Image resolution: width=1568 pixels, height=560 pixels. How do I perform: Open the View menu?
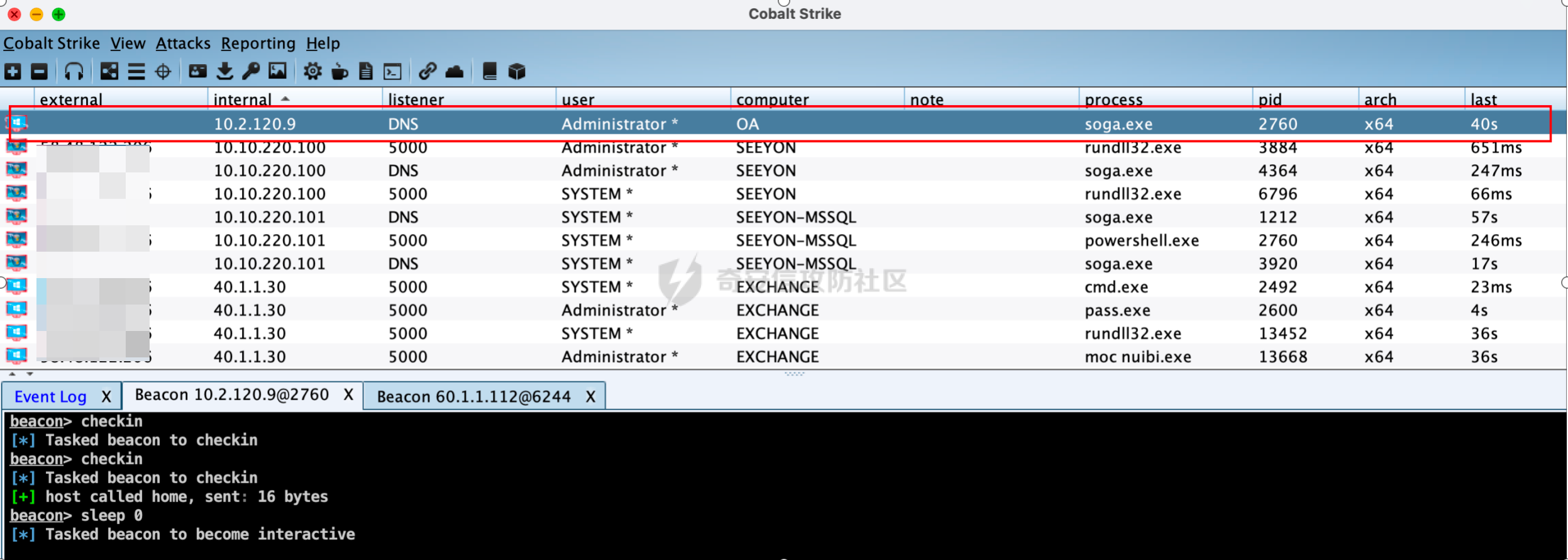(128, 43)
